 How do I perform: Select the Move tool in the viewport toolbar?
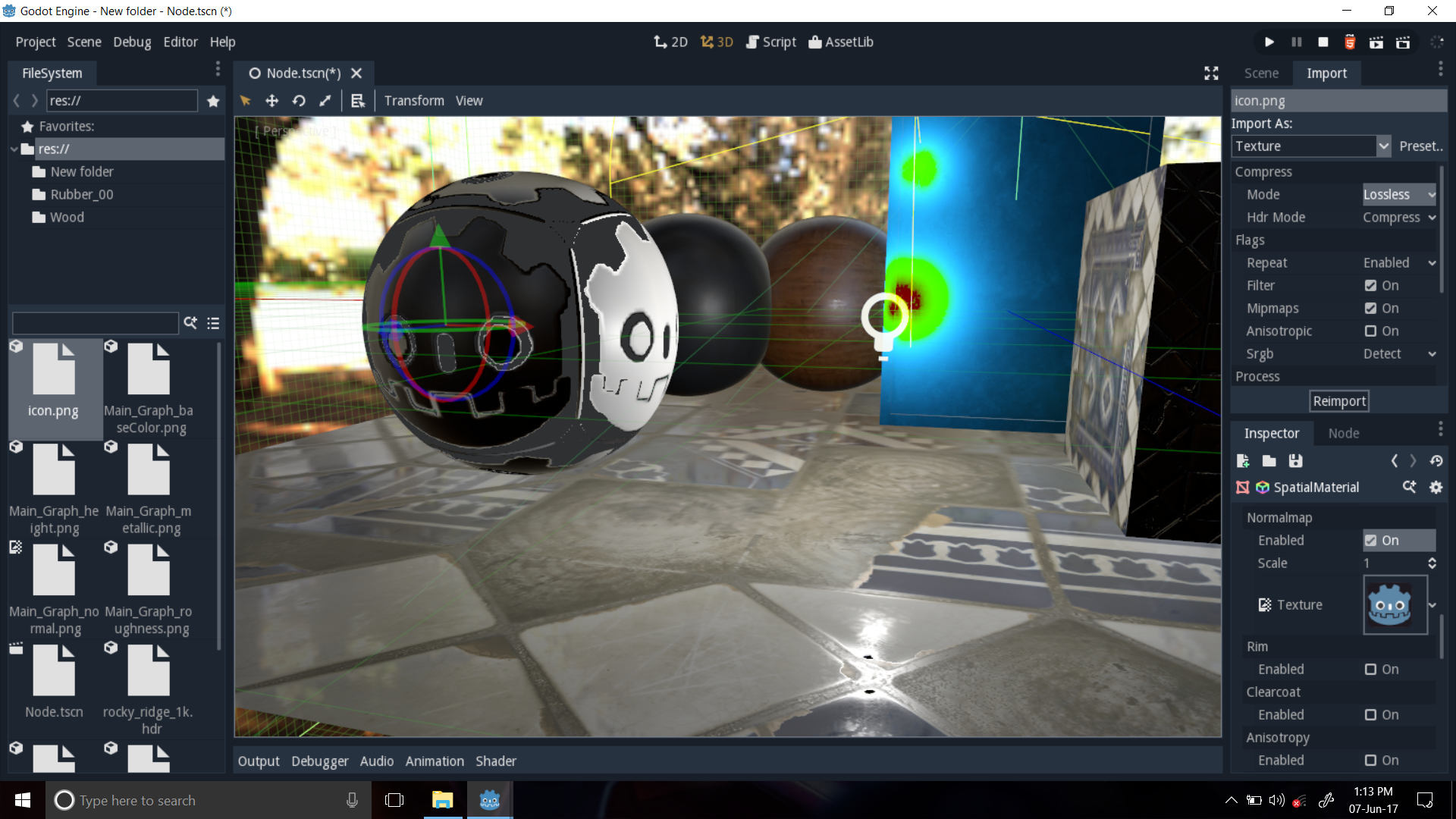(x=271, y=100)
